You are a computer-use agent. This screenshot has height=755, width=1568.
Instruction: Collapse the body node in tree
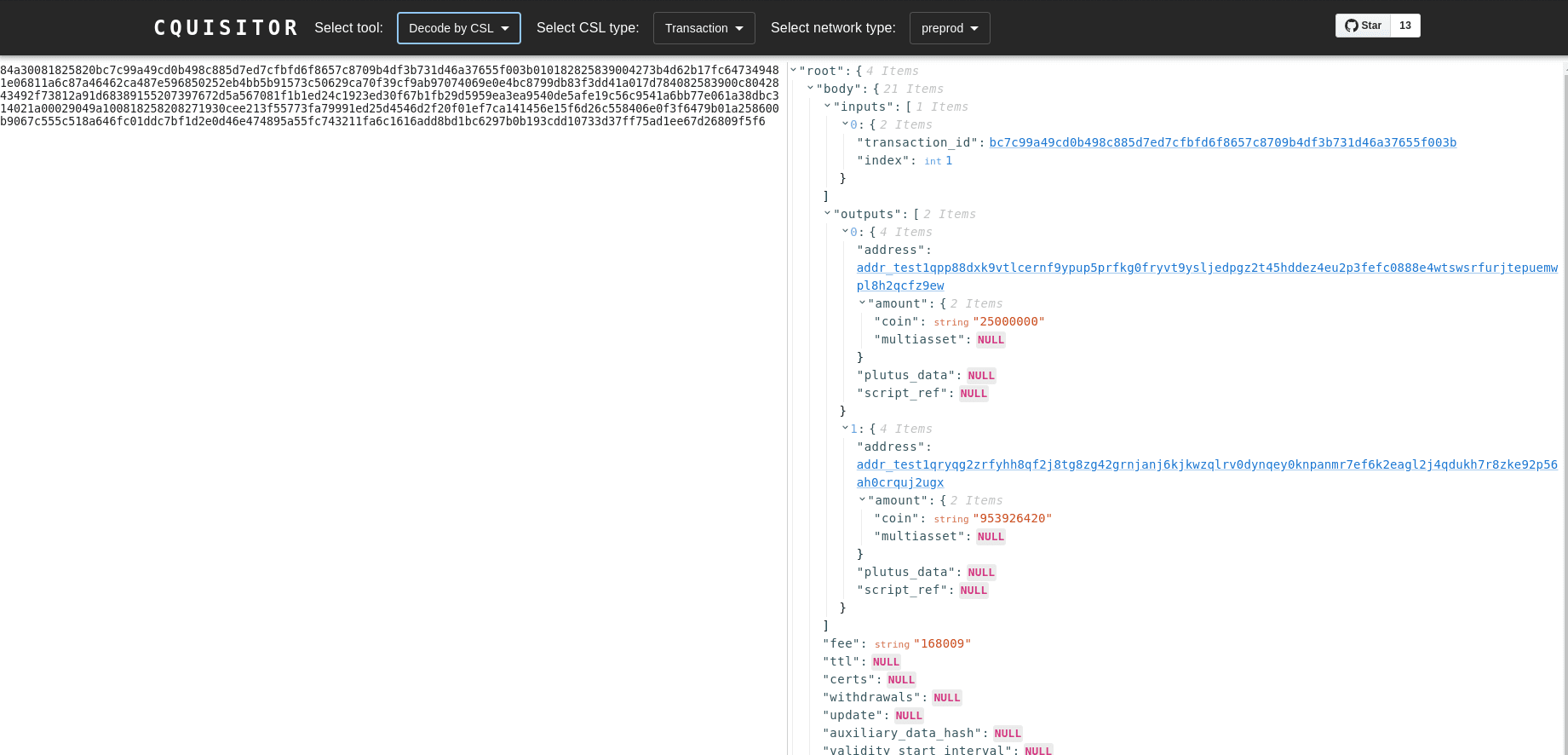pos(811,89)
